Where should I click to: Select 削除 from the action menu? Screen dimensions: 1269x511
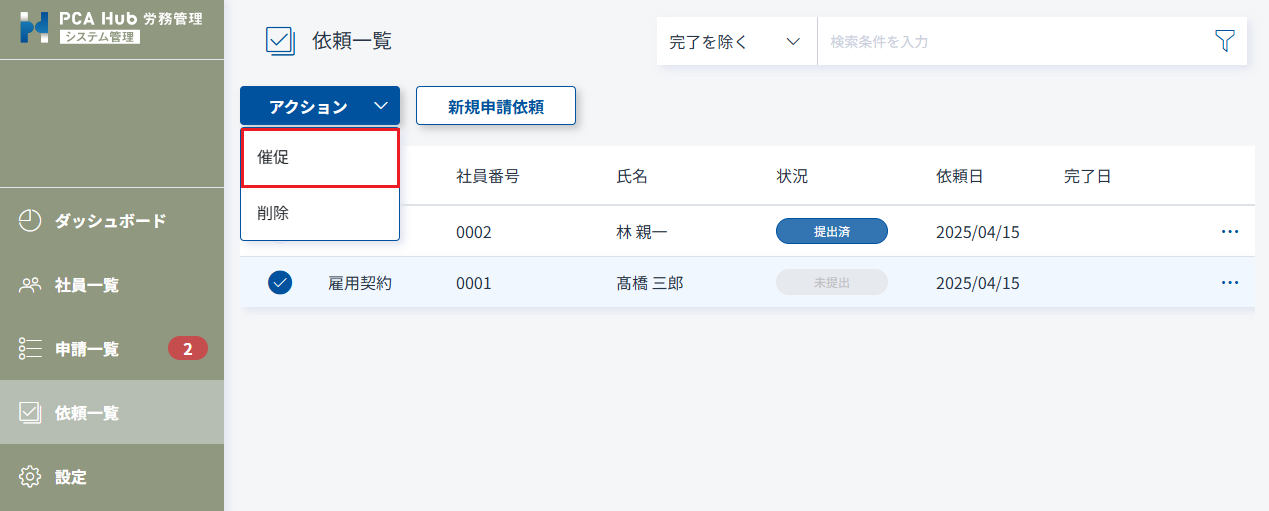click(x=320, y=213)
